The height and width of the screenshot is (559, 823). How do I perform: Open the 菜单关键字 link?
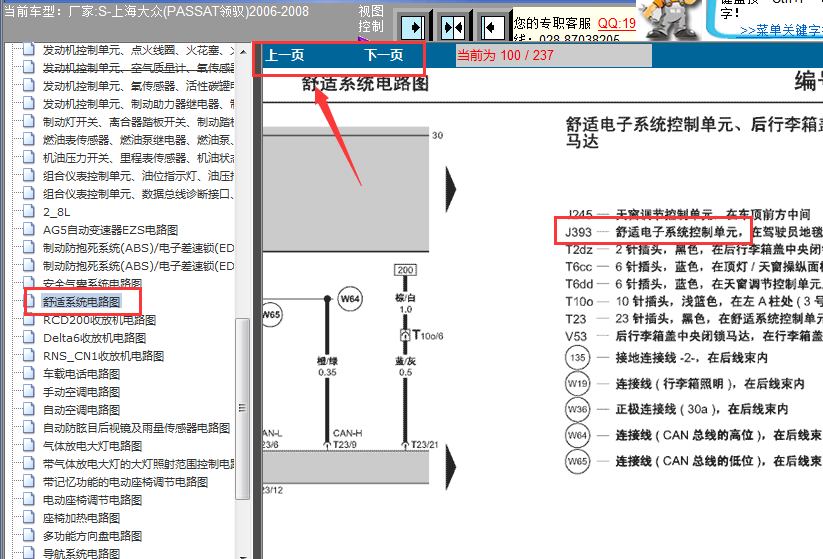[781, 30]
